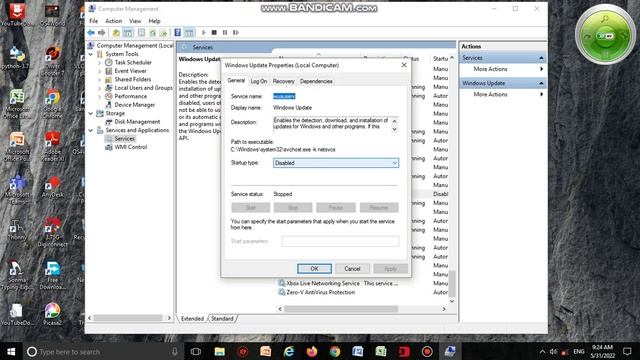Collapse the Services and Applications node
640x360 pixels.
pos(91,130)
